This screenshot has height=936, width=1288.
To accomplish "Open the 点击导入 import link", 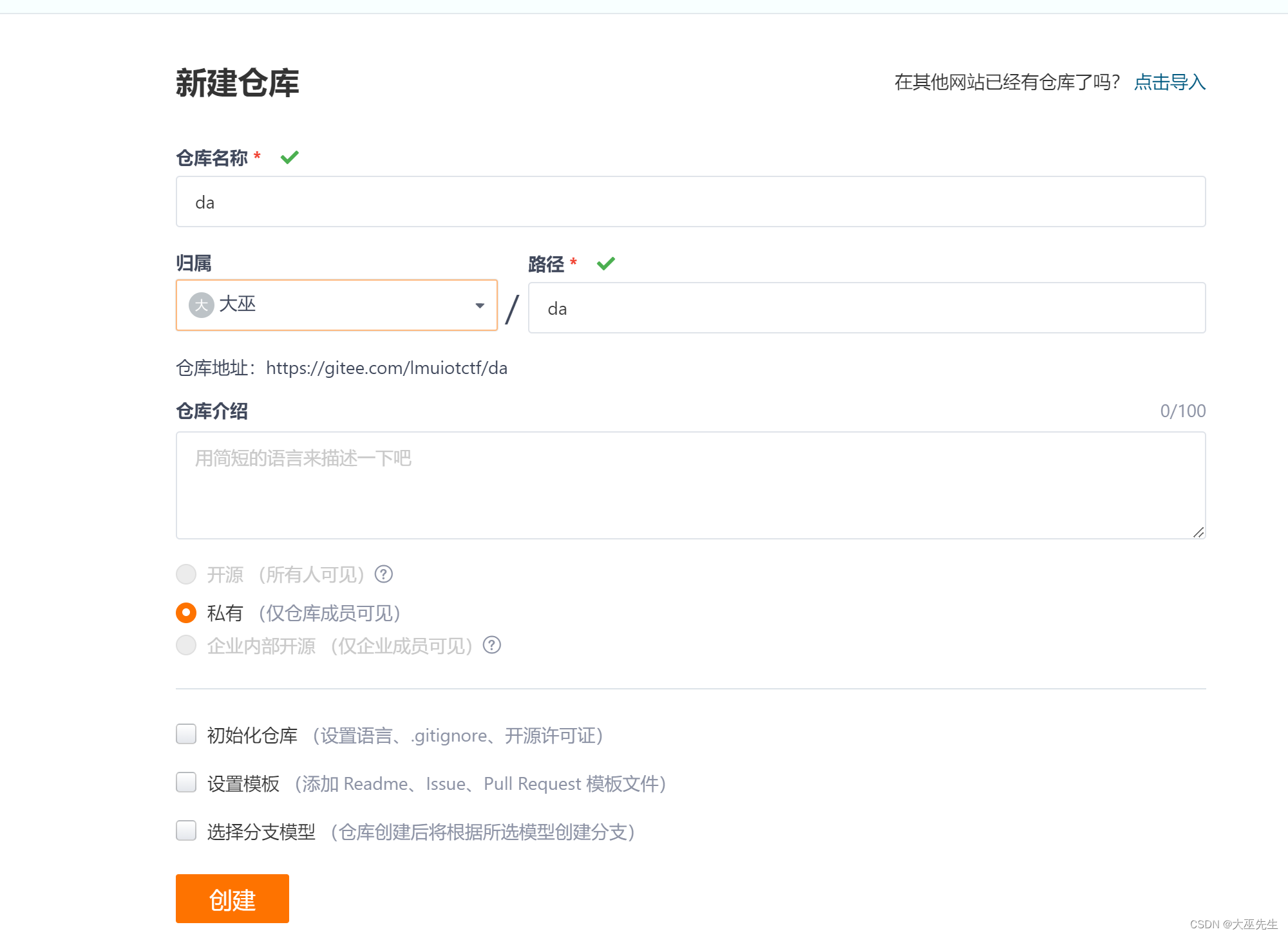I will 1170,82.
